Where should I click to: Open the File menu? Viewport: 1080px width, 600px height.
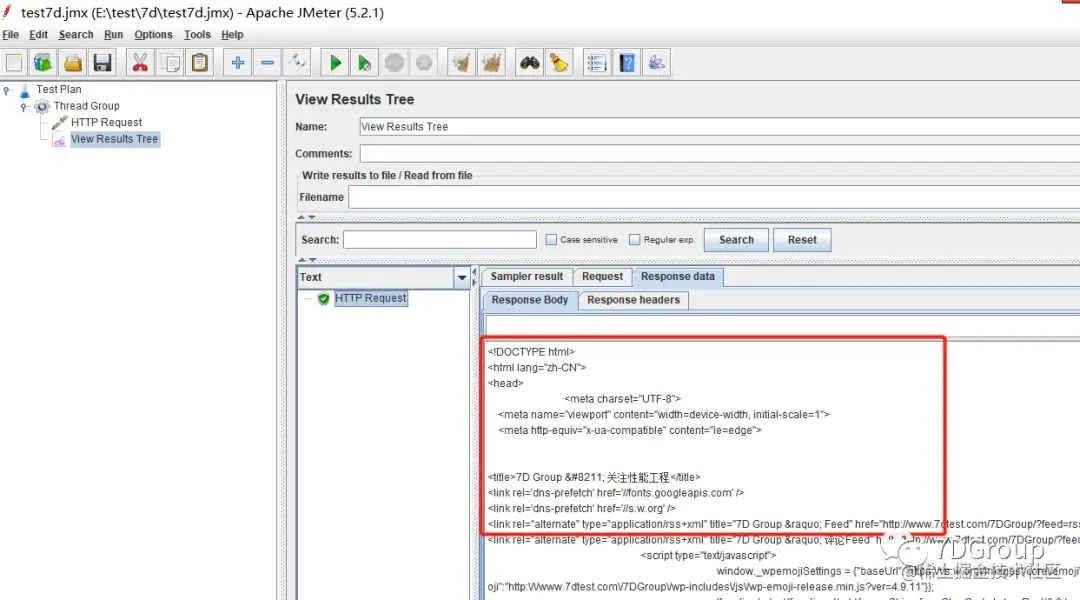point(10,34)
